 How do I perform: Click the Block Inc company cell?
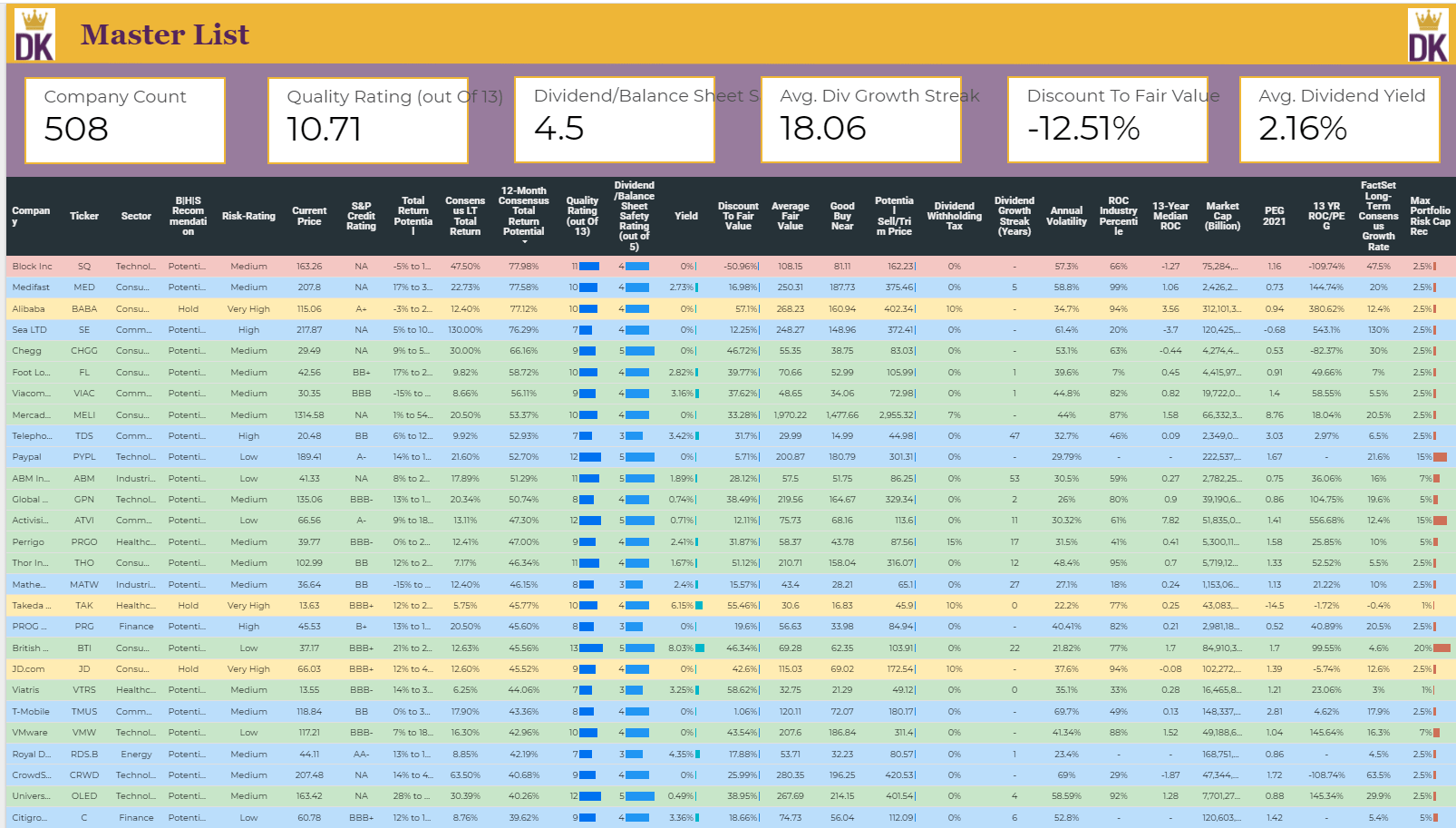pyautogui.click(x=33, y=267)
